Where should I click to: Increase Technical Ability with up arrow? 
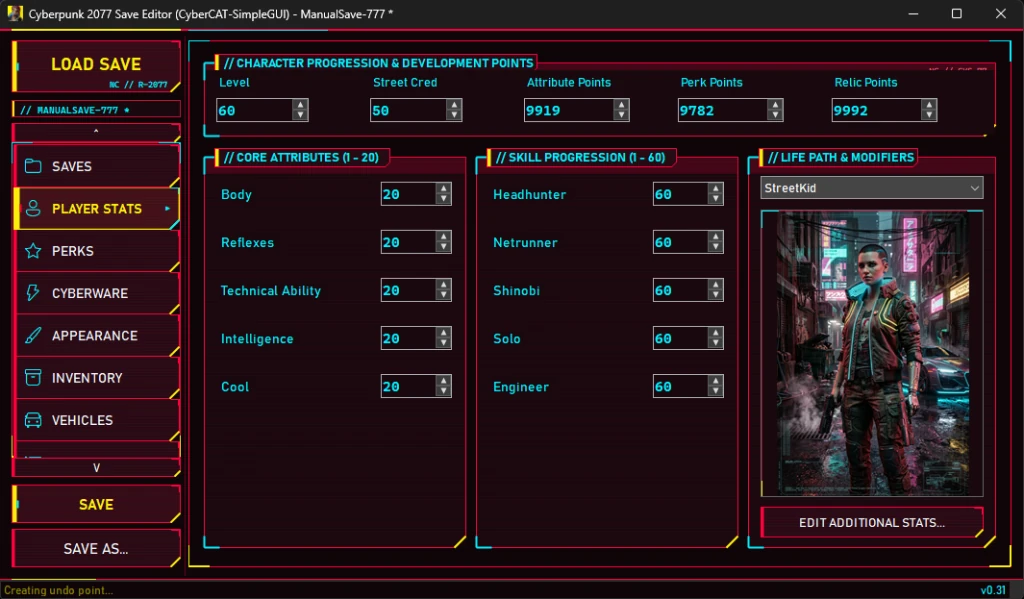click(x=443, y=285)
